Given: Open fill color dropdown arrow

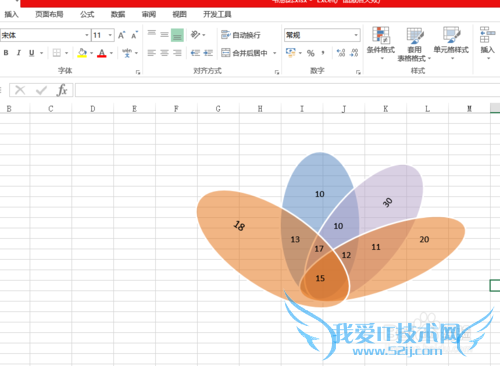Looking at the screenshot, I should tap(91, 53).
